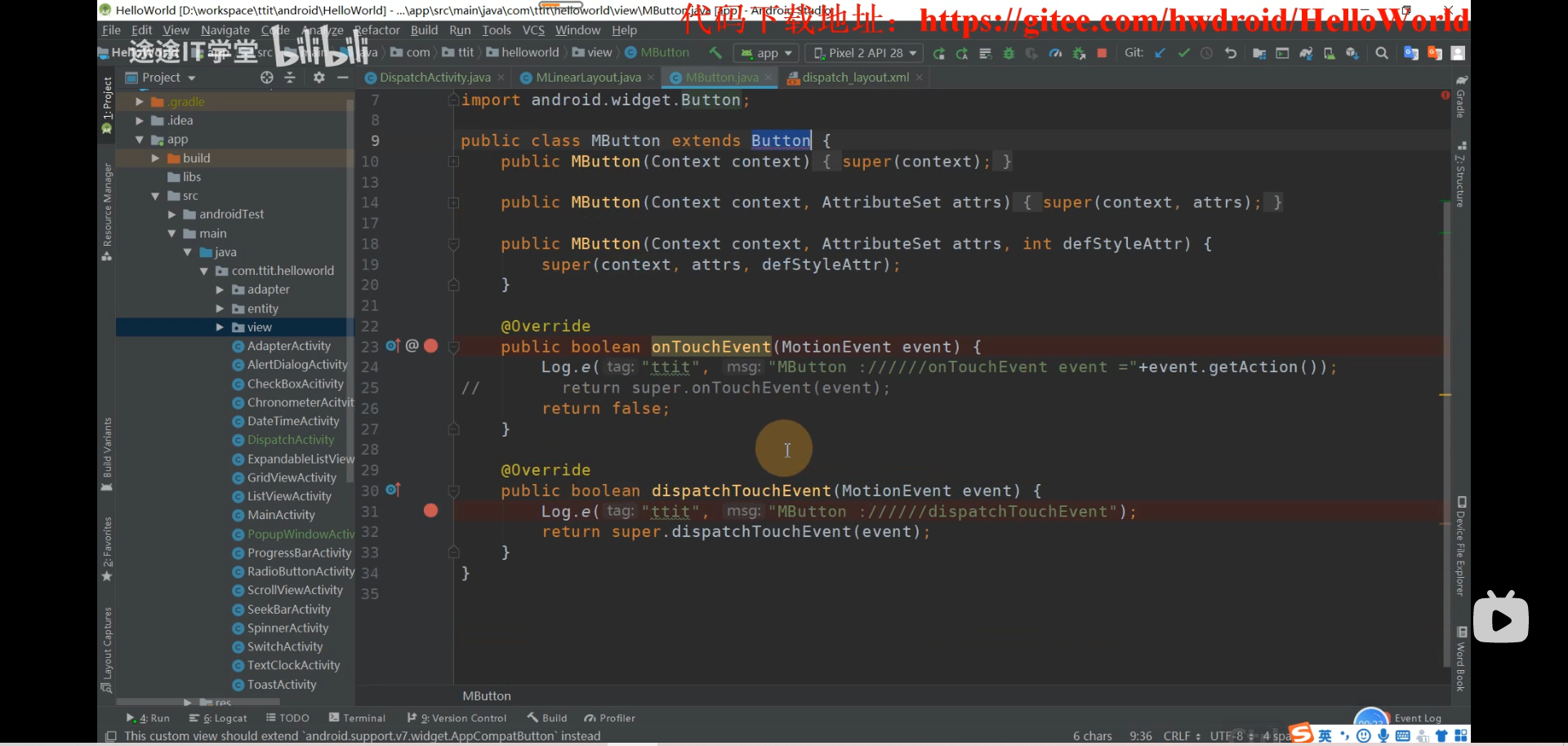
Task: Click the Search Everywhere magnifier
Action: click(1382, 53)
